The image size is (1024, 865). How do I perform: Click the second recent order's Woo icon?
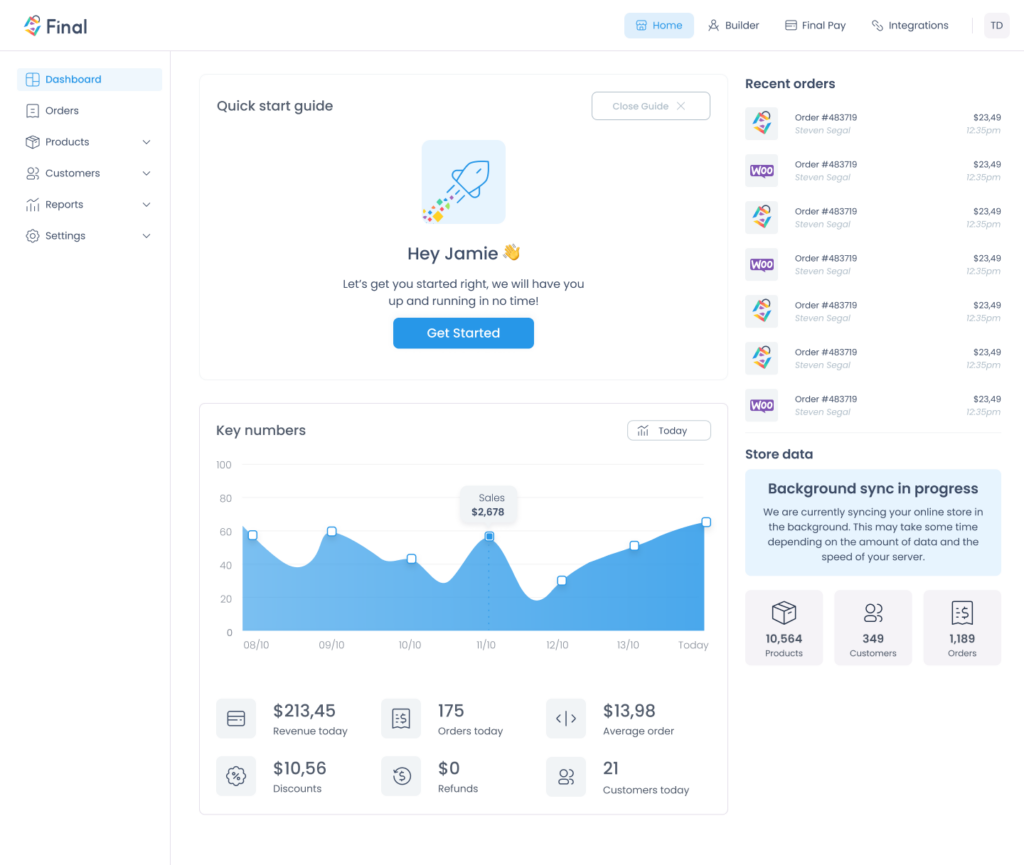(x=761, y=170)
